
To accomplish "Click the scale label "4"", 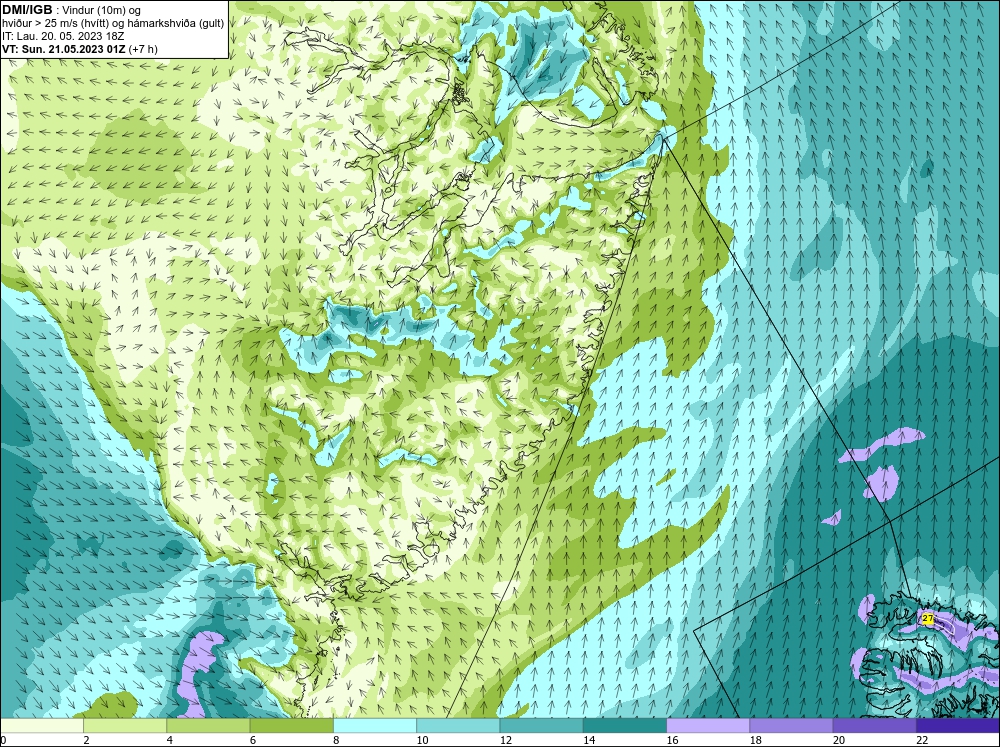I will (x=170, y=740).
